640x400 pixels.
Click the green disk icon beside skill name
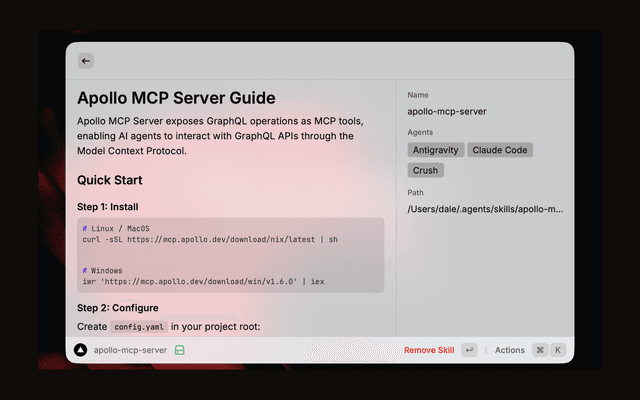pyautogui.click(x=179, y=350)
